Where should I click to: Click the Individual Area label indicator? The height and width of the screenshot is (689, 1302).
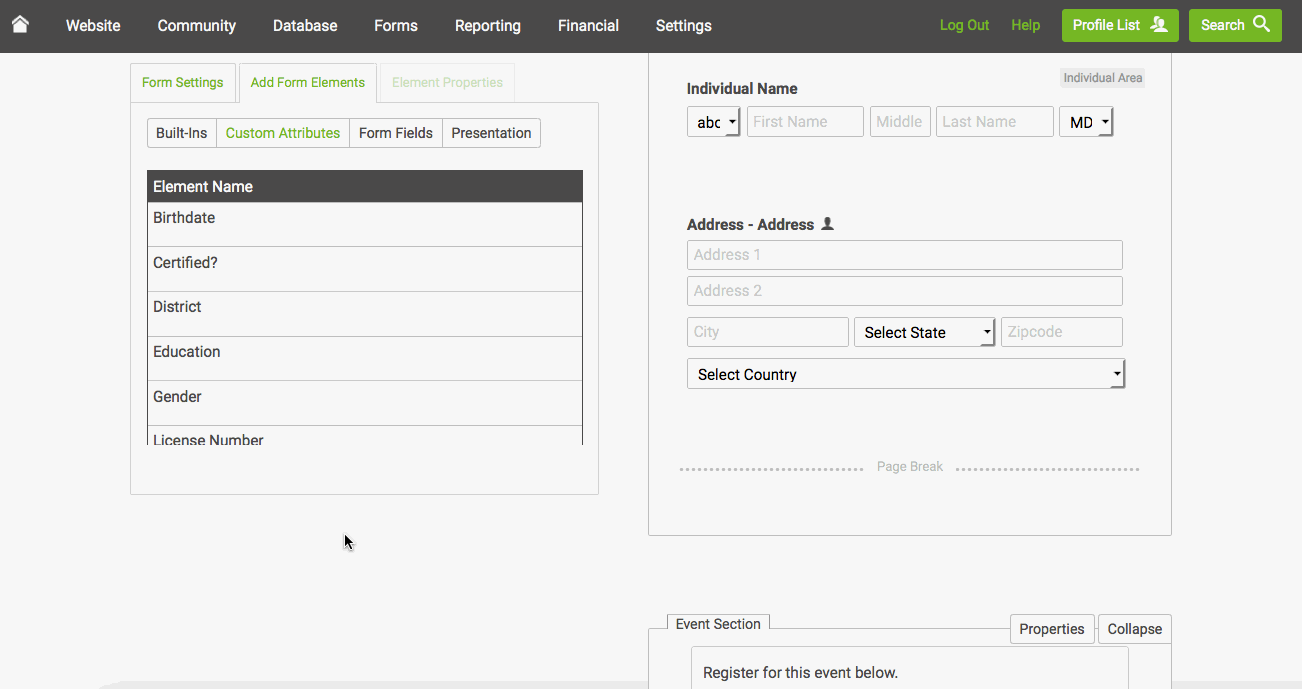point(1102,77)
